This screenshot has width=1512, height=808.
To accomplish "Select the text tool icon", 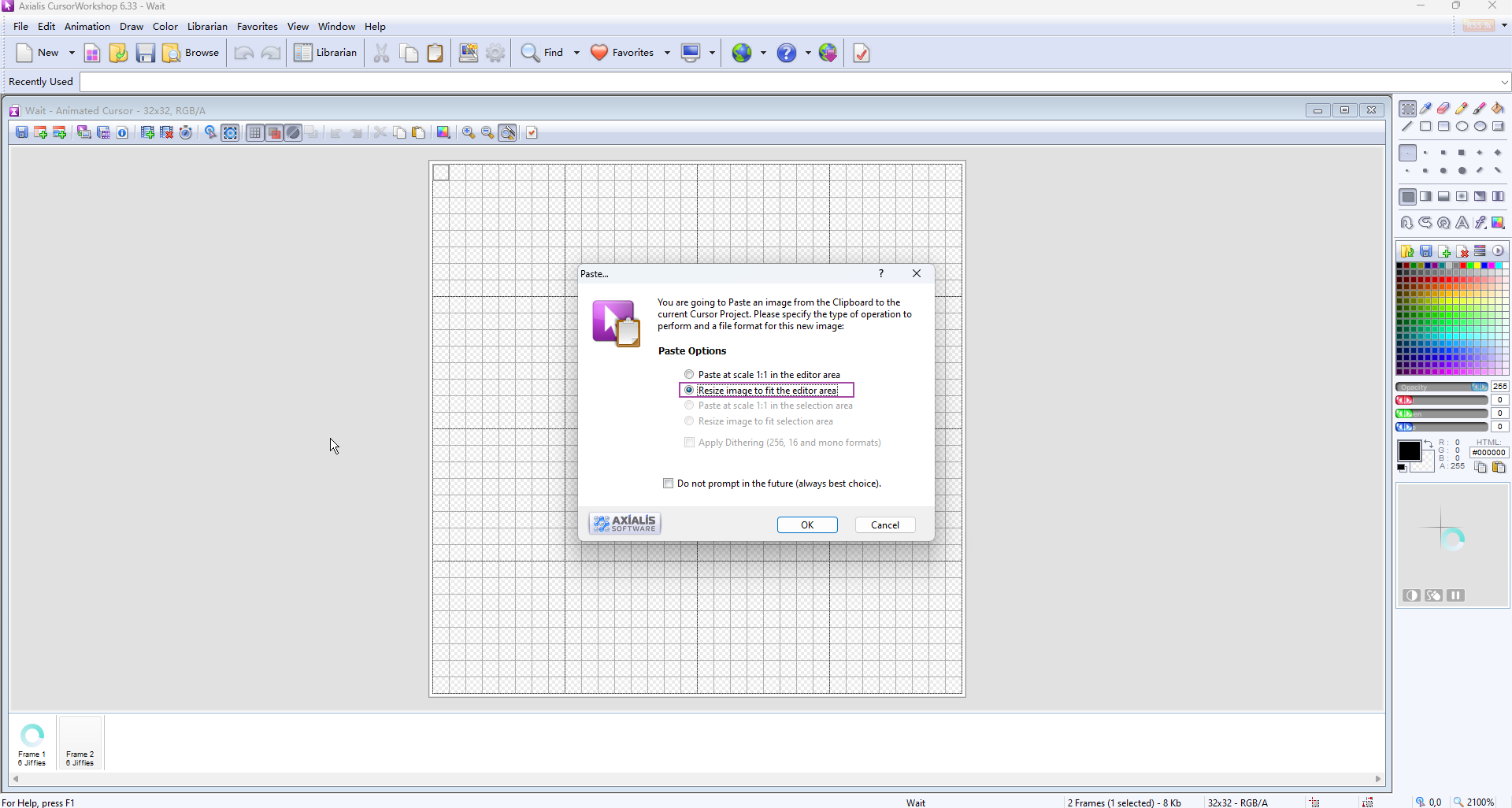I will [x=1462, y=223].
